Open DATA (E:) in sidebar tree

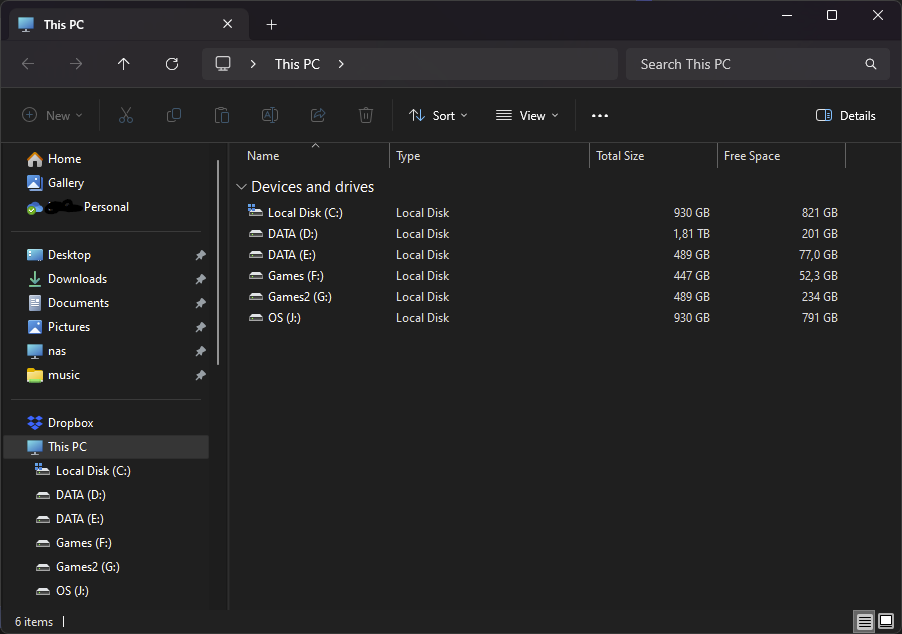click(70, 519)
